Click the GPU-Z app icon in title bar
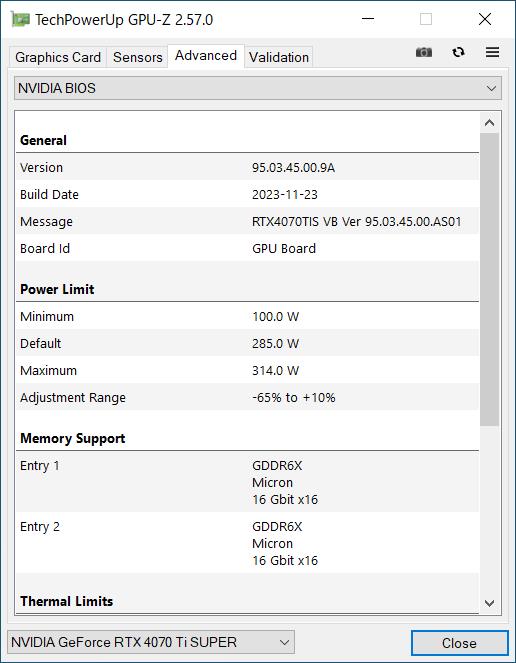 (x=20, y=19)
